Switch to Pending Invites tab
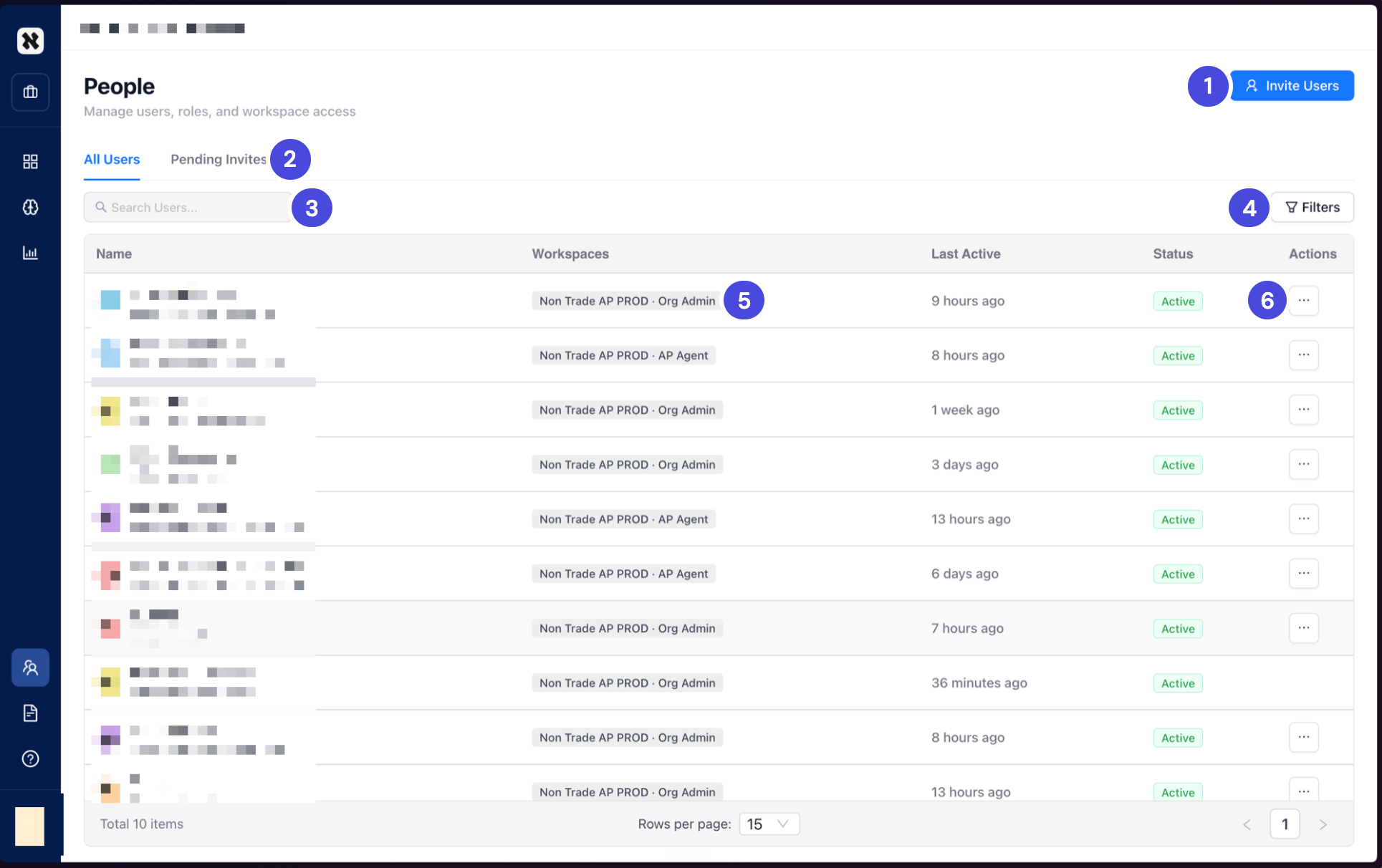 tap(219, 160)
